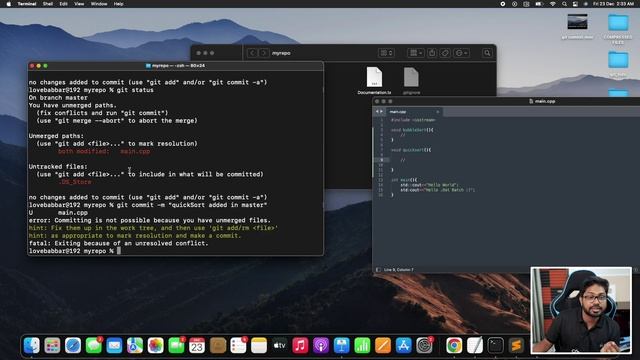Select the COMPRESSED FILES desktop folder
This screenshot has width=640, height=360.
click(618, 29)
